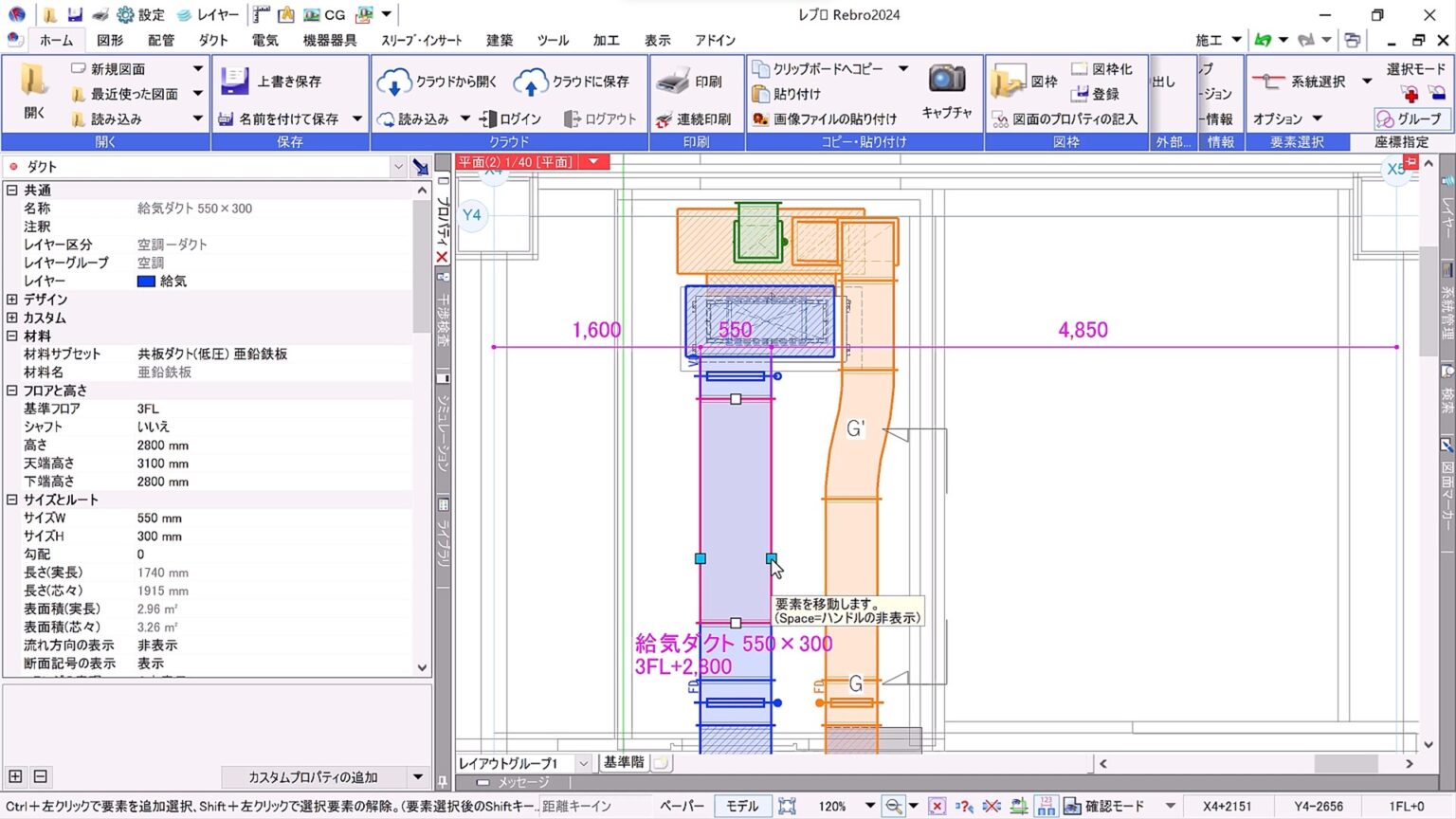
Task: Click the キャプチャ camera icon
Action: 946,80
